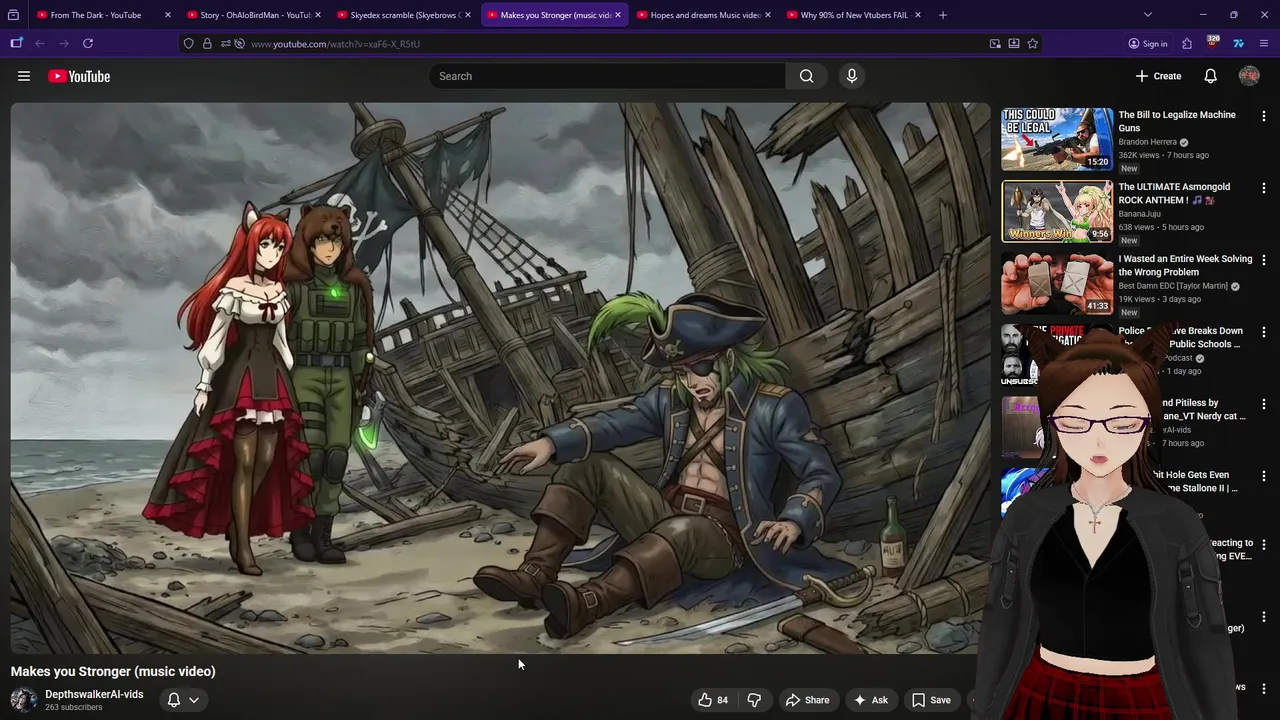The width and height of the screenshot is (1280, 720).
Task: Open I Wasted an Entire Week title
Action: coord(1185,265)
